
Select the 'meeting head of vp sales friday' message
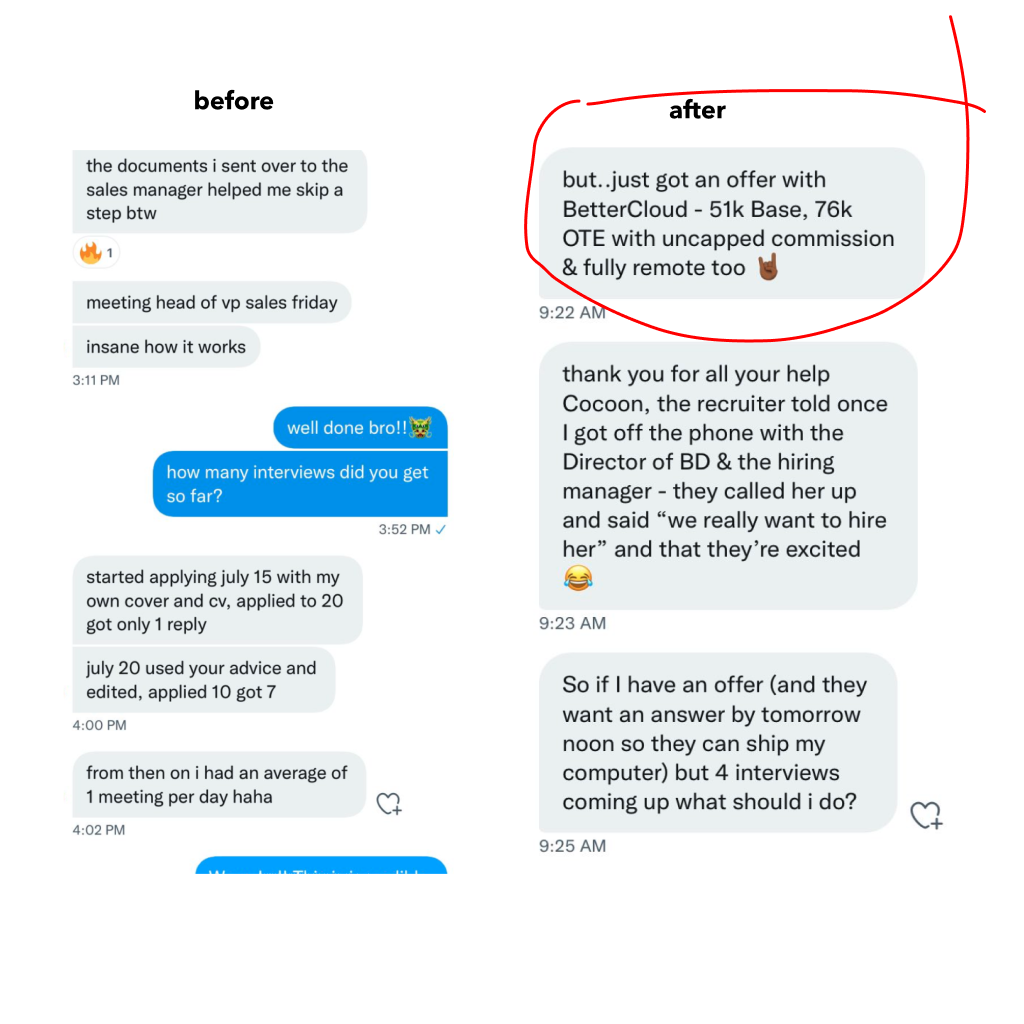point(211,303)
